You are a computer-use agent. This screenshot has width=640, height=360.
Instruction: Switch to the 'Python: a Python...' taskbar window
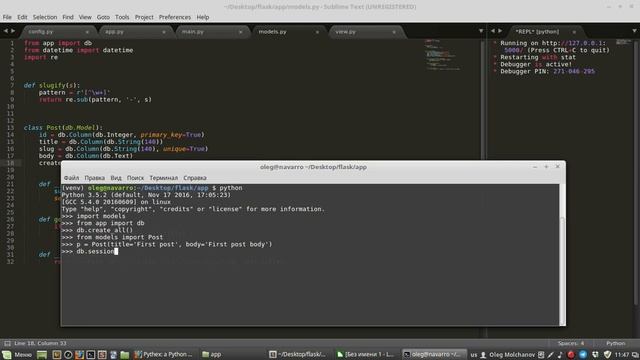click(163, 355)
